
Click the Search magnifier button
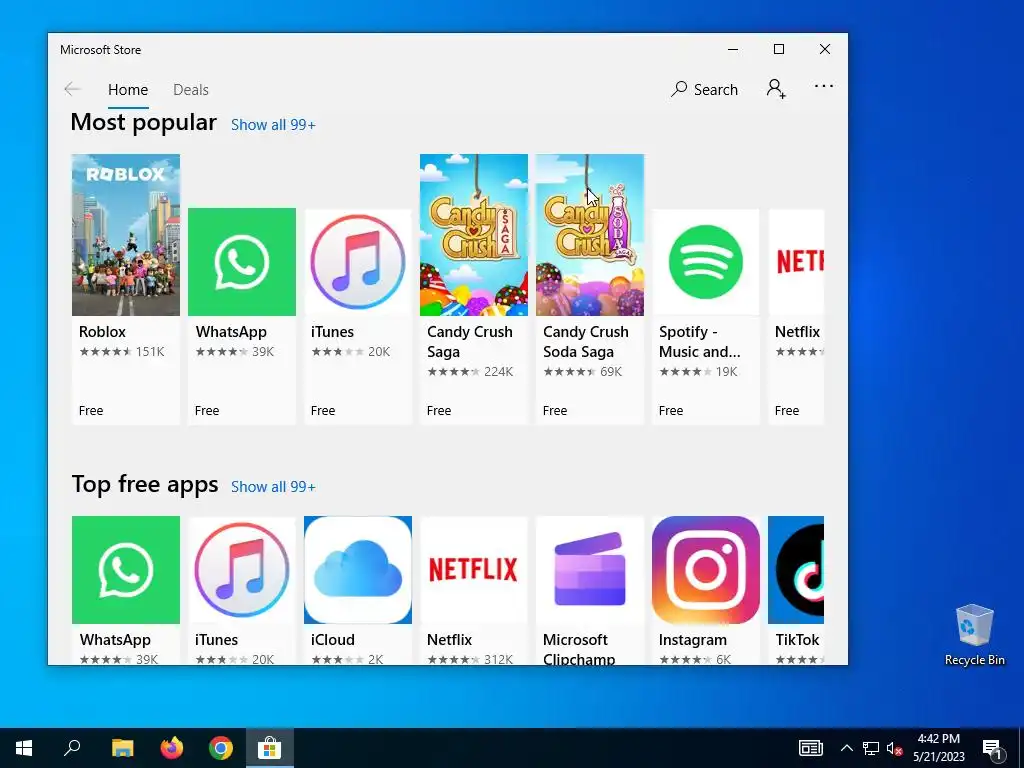(704, 89)
